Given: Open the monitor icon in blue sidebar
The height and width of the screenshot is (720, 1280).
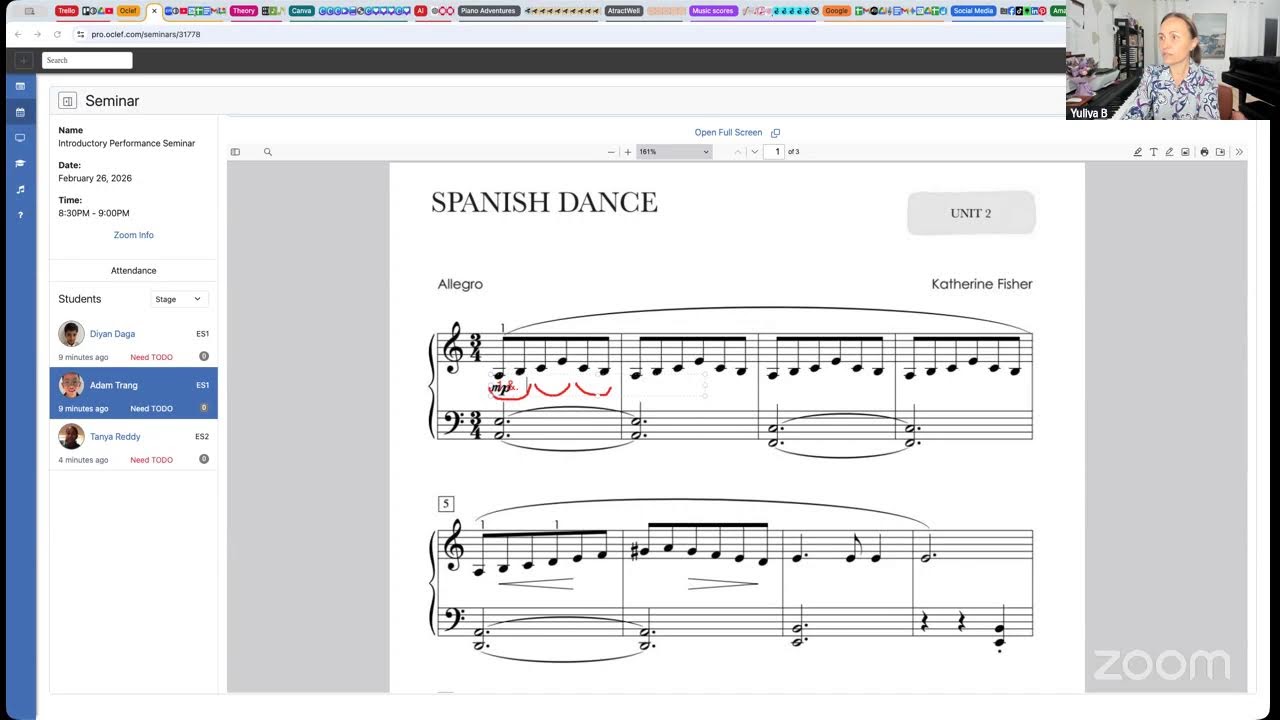Looking at the screenshot, I should click(x=20, y=138).
